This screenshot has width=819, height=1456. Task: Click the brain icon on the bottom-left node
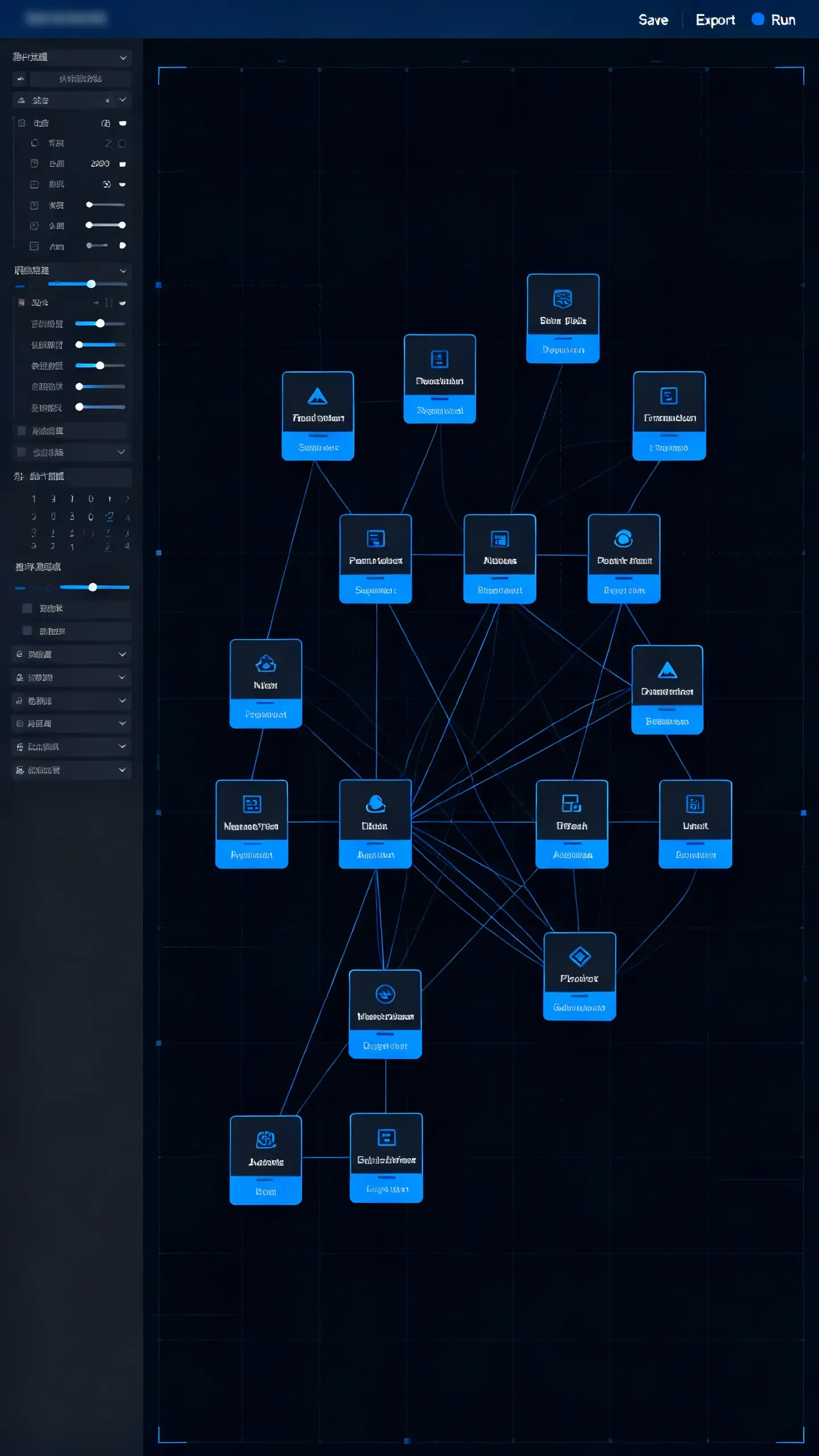(266, 1139)
